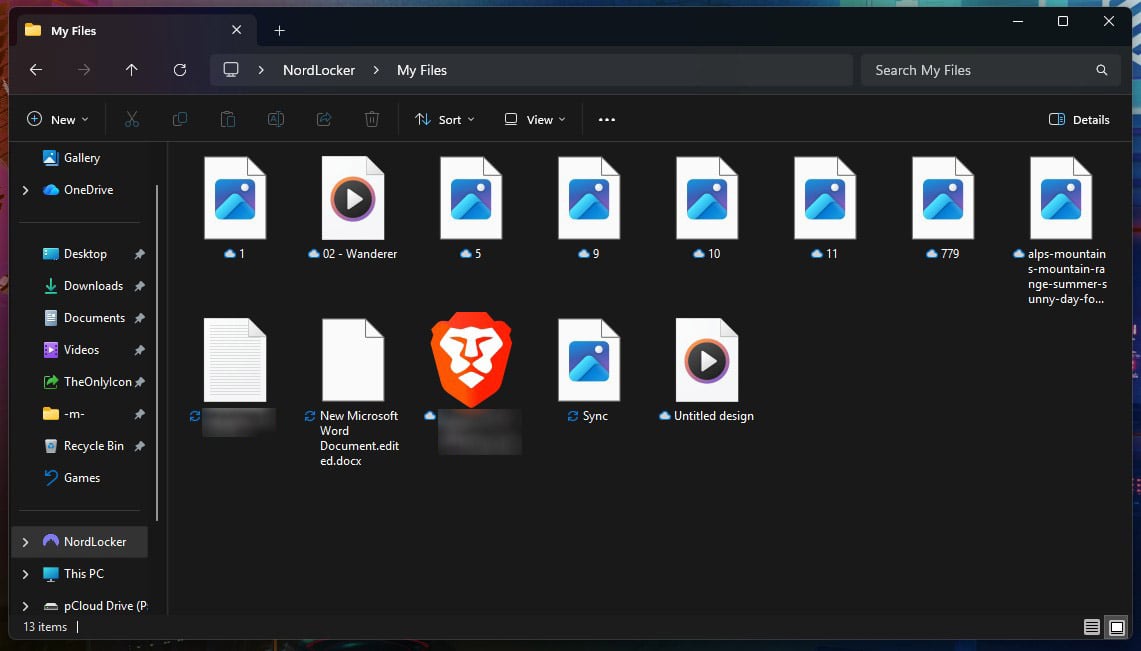The image size is (1141, 651).
Task: Click the navigation pane scrollbar
Action: (x=156, y=353)
